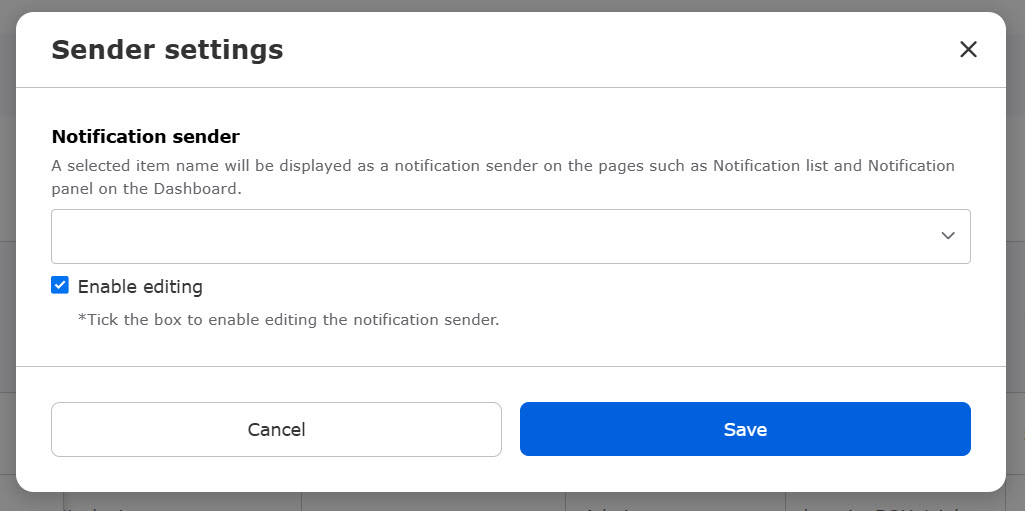Expand the Notification sender dropdown arrow
This screenshot has height=511, width=1025.
coord(947,236)
